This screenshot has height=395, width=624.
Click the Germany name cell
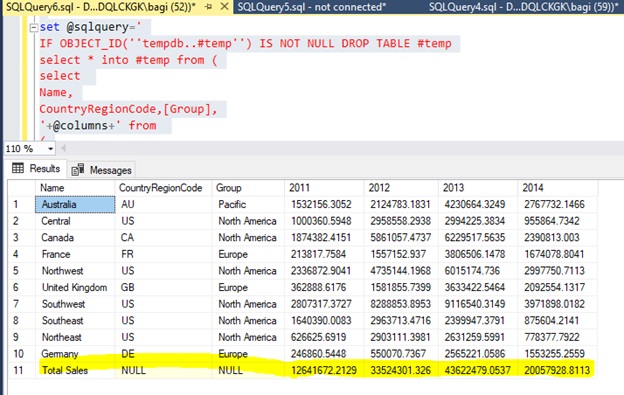pos(75,354)
